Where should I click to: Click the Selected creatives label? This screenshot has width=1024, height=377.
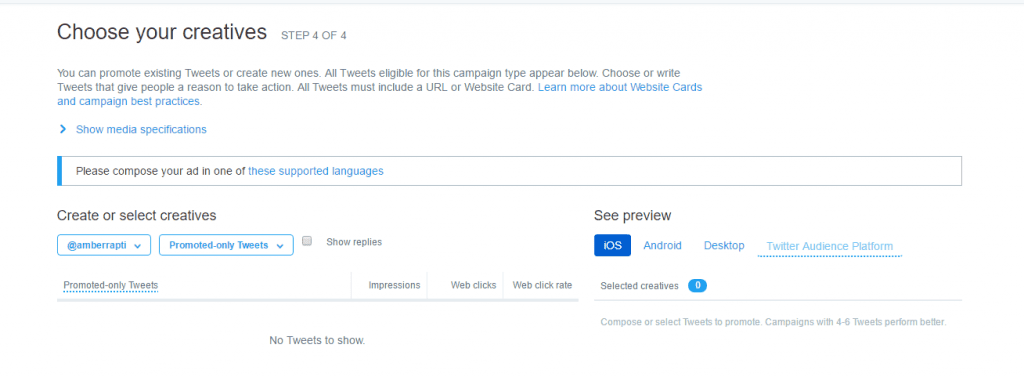pos(639,286)
